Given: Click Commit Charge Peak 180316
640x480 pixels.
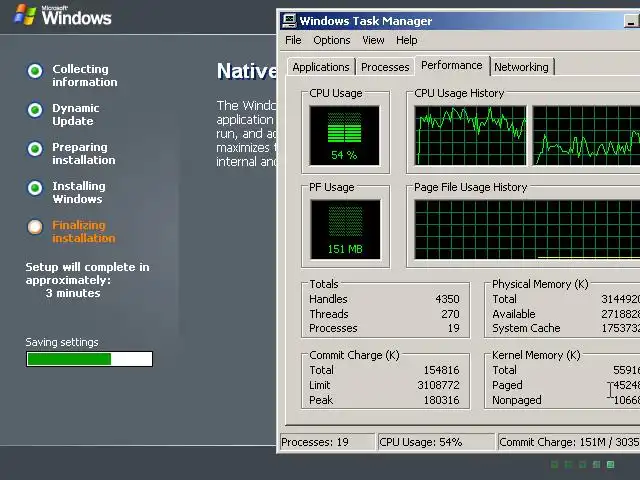Looking at the screenshot, I should tap(441, 400).
